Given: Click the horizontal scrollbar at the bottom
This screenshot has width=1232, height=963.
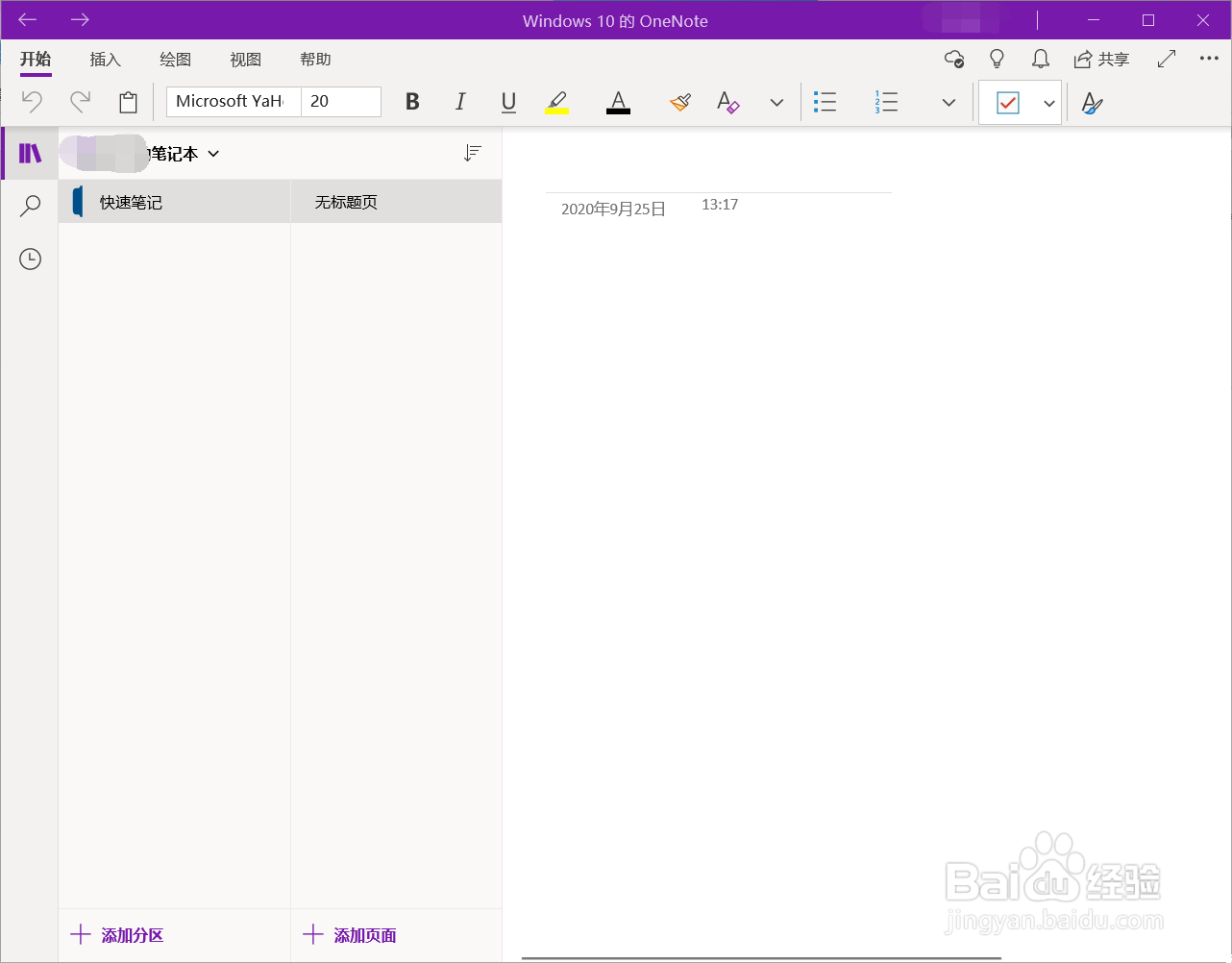Looking at the screenshot, I should (x=761, y=958).
